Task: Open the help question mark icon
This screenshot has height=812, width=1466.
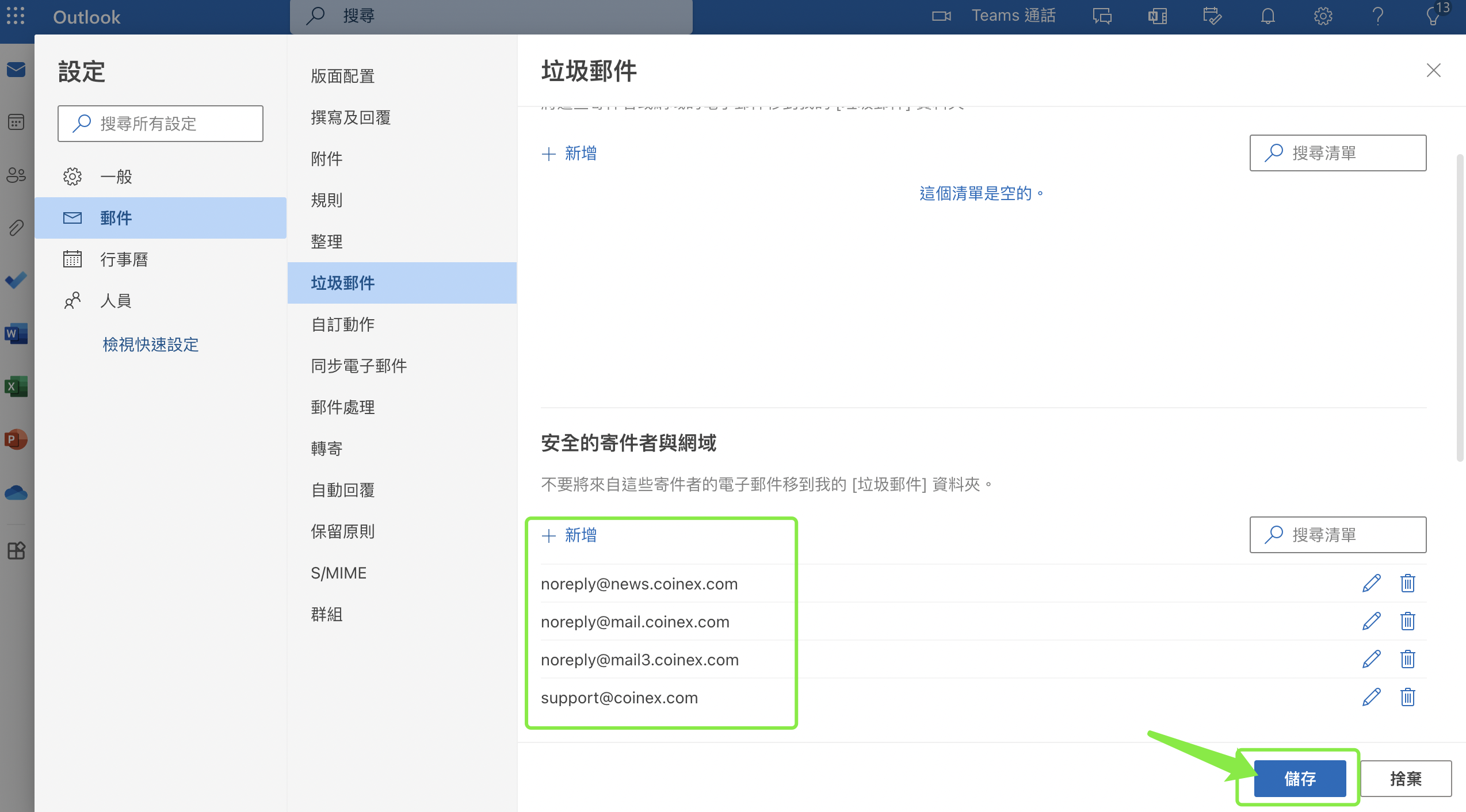Action: click(1377, 16)
